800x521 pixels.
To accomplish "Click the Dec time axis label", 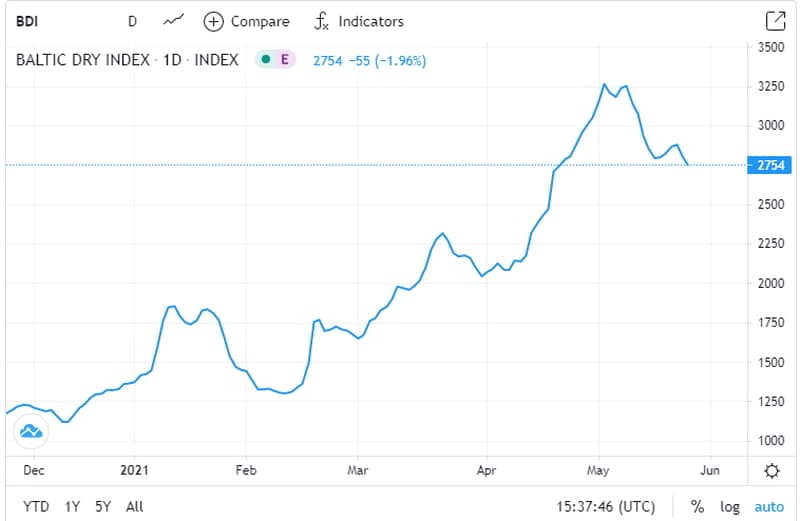I will (34, 470).
